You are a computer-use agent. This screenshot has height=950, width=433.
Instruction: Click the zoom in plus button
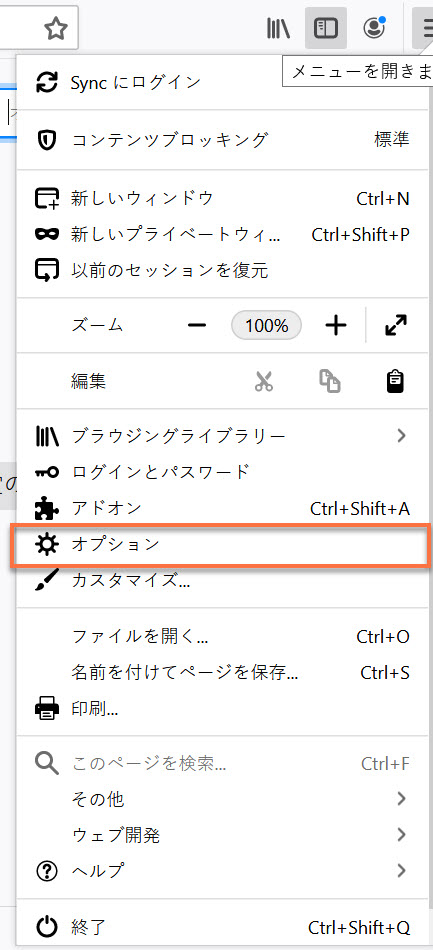coord(335,326)
